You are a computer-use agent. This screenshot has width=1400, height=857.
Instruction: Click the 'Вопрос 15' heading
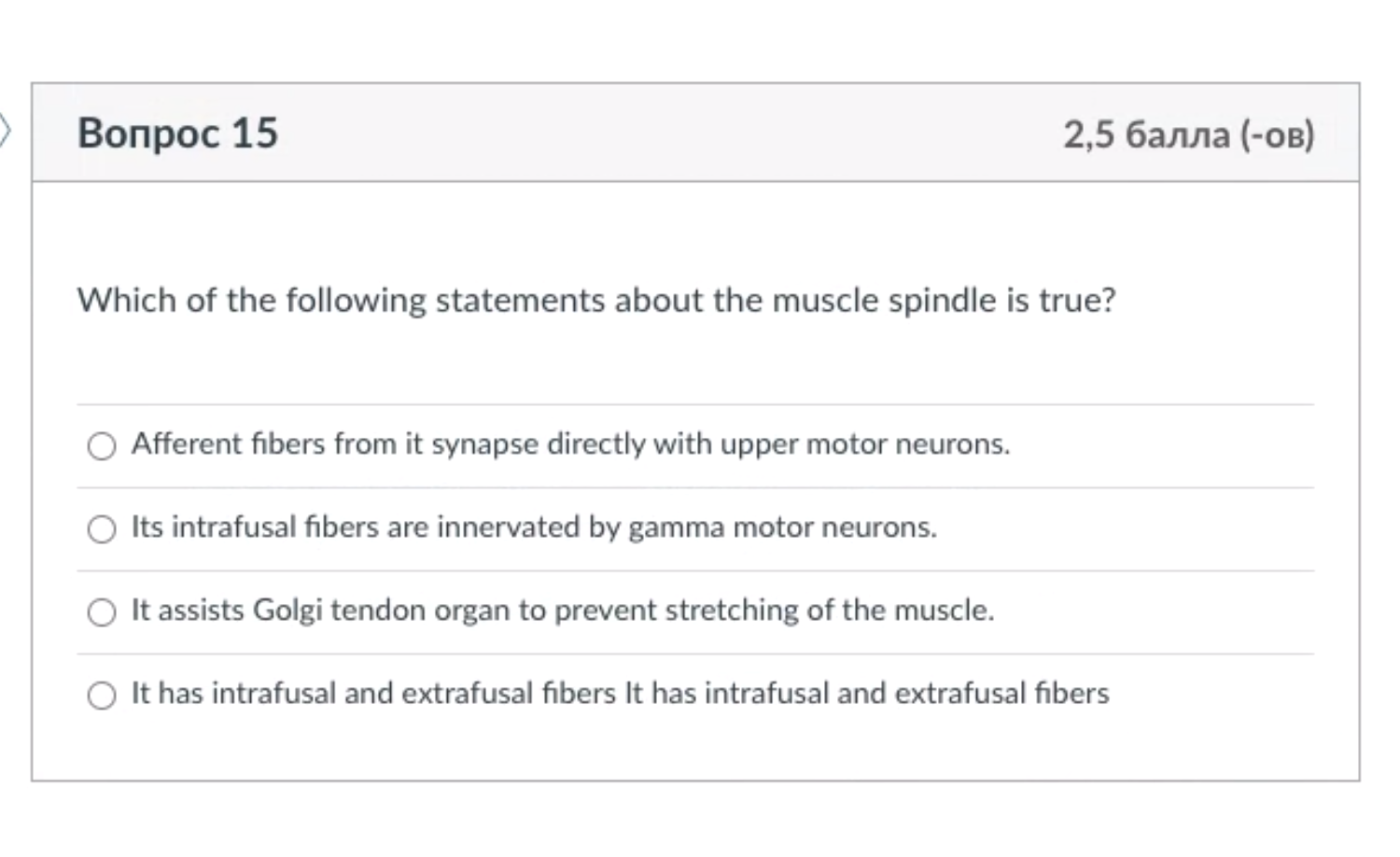tap(177, 133)
